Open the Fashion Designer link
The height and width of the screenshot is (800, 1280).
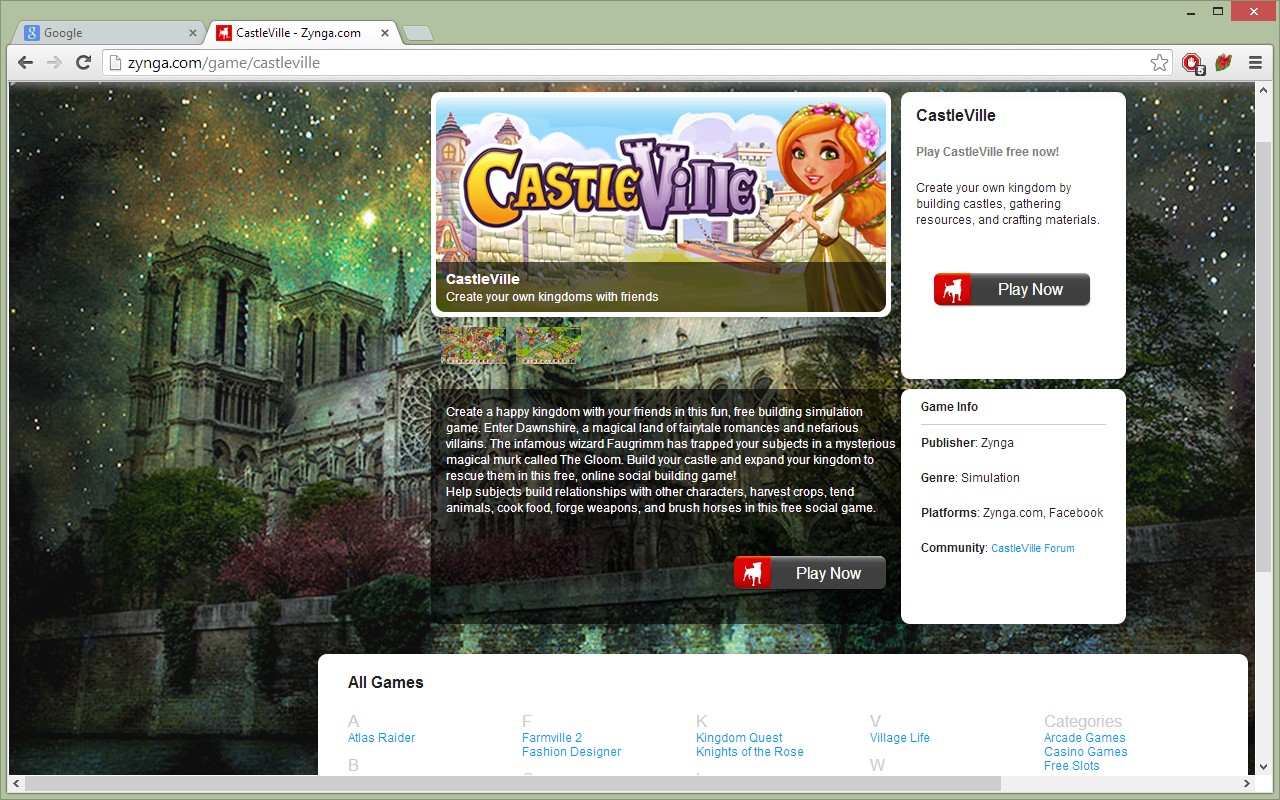[571, 752]
